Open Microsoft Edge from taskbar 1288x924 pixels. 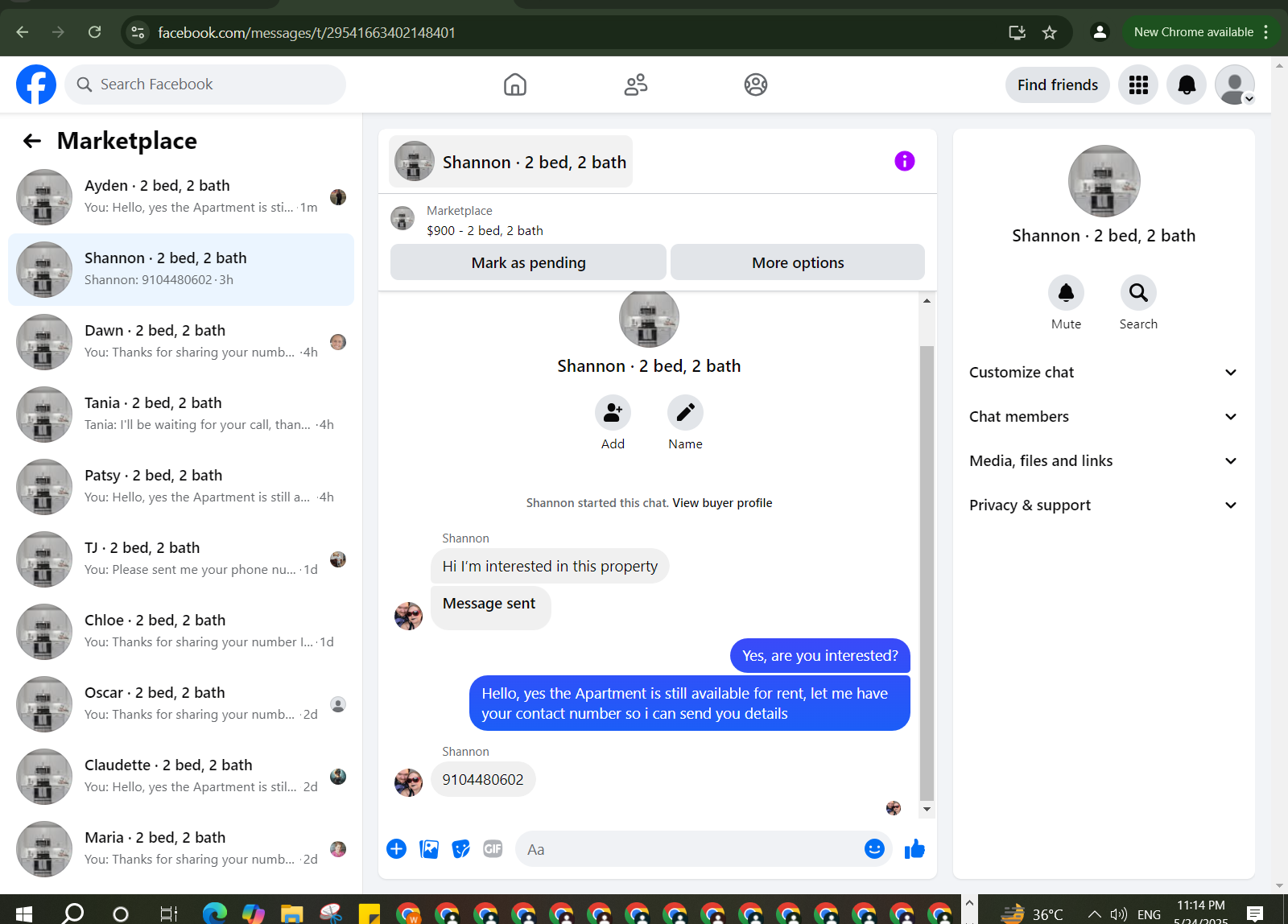tap(215, 914)
